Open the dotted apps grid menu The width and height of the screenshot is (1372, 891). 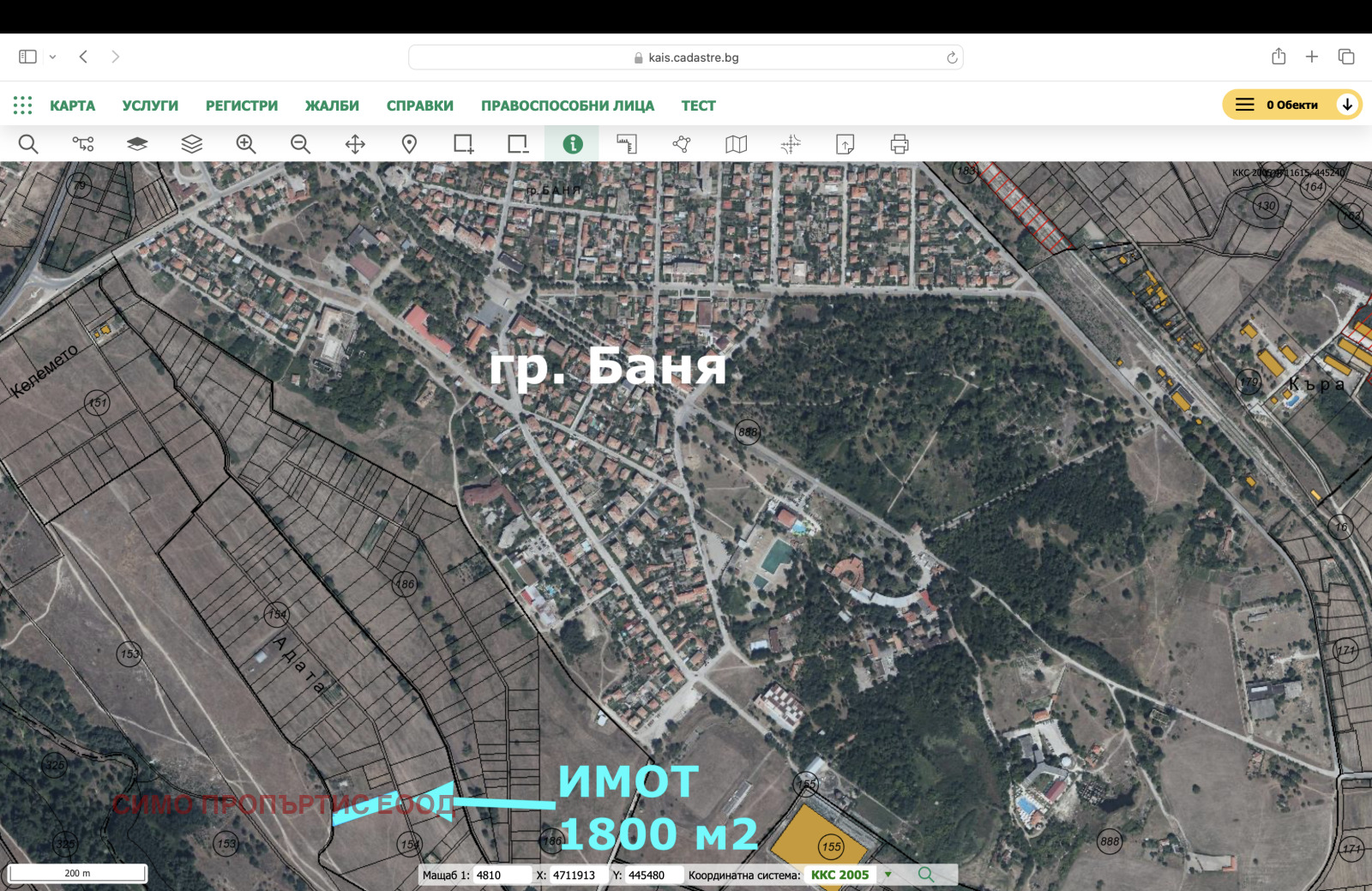(x=23, y=105)
